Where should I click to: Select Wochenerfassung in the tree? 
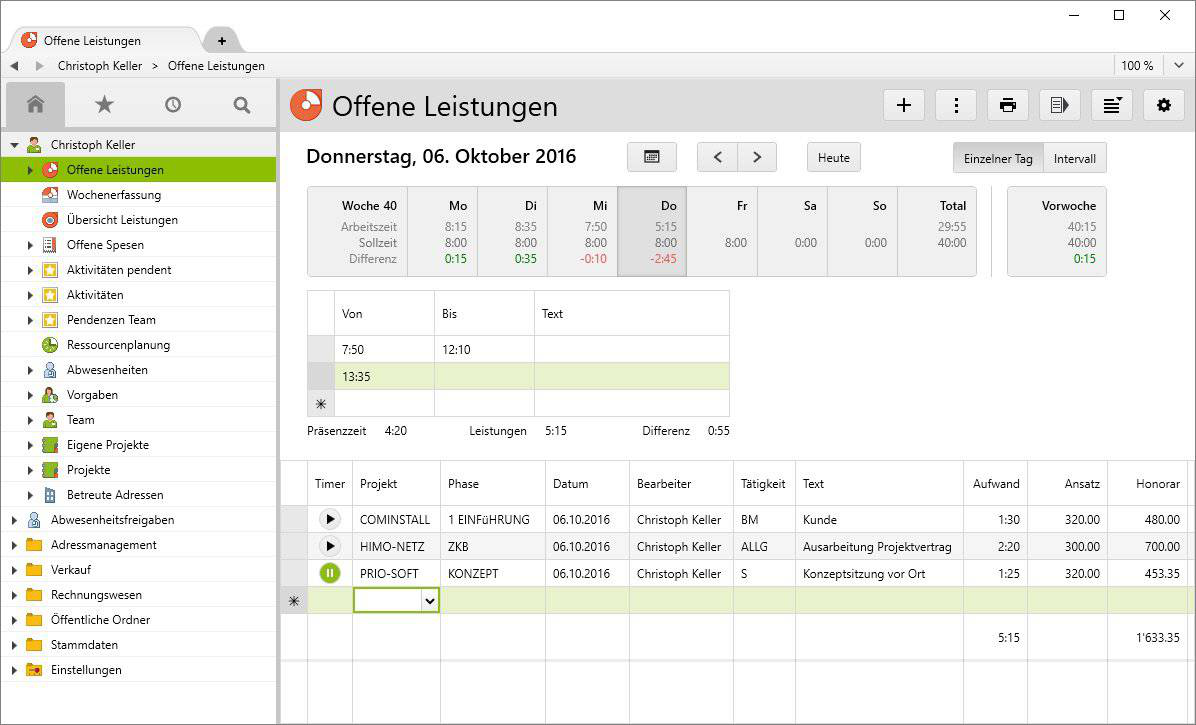(x=114, y=194)
